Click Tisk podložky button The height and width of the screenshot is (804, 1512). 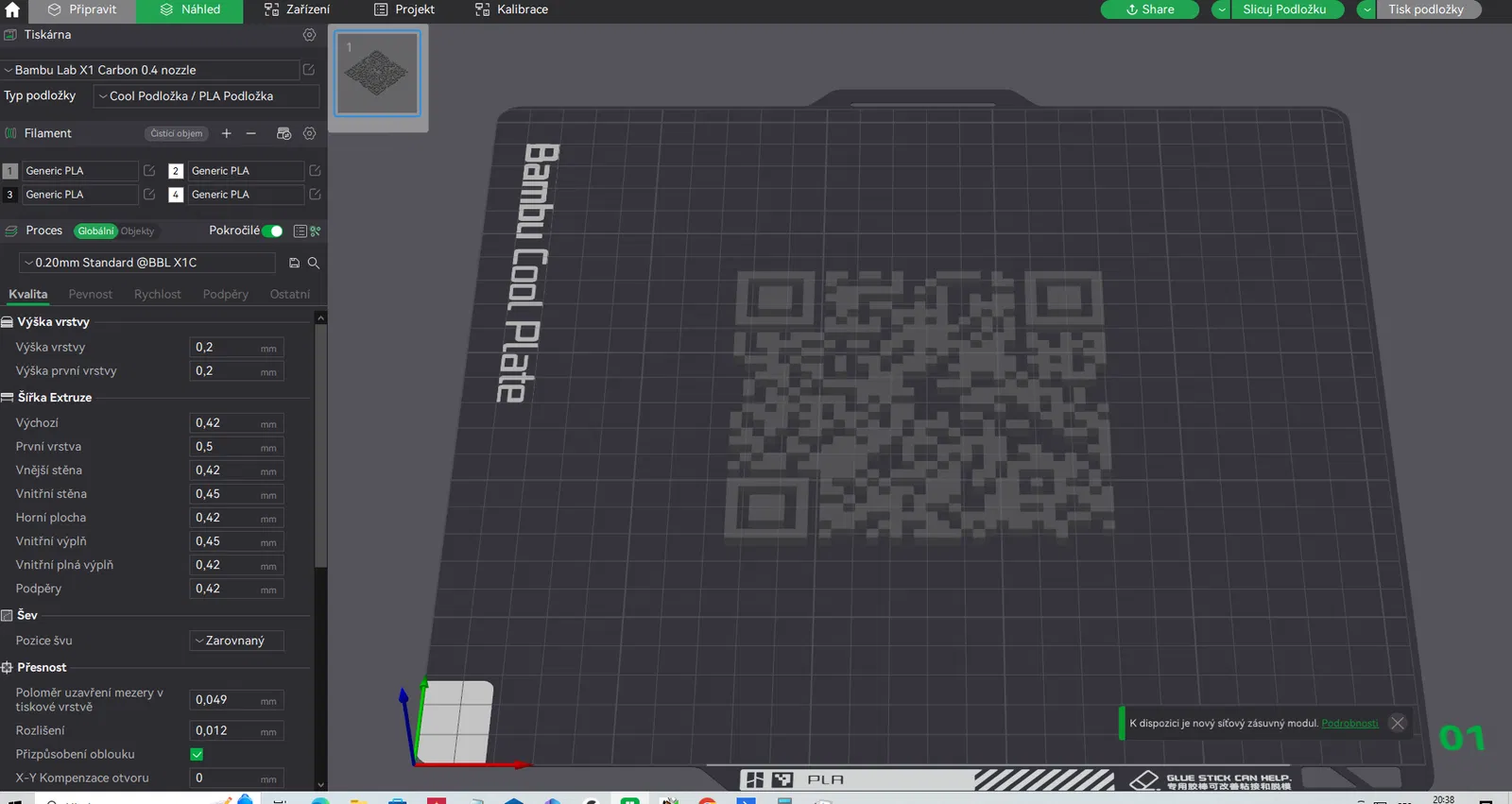tap(1426, 9)
